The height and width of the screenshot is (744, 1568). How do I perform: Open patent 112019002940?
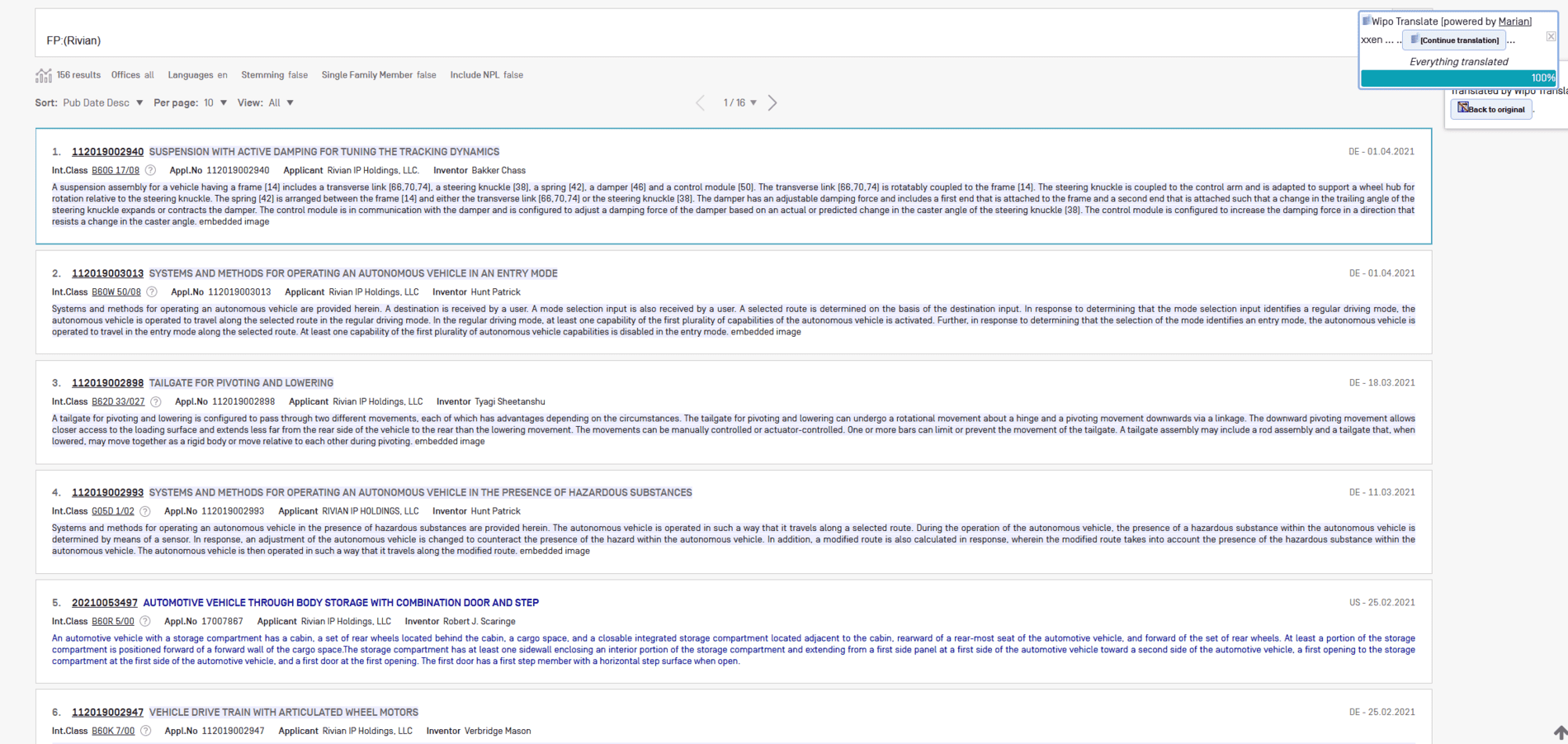tap(107, 152)
